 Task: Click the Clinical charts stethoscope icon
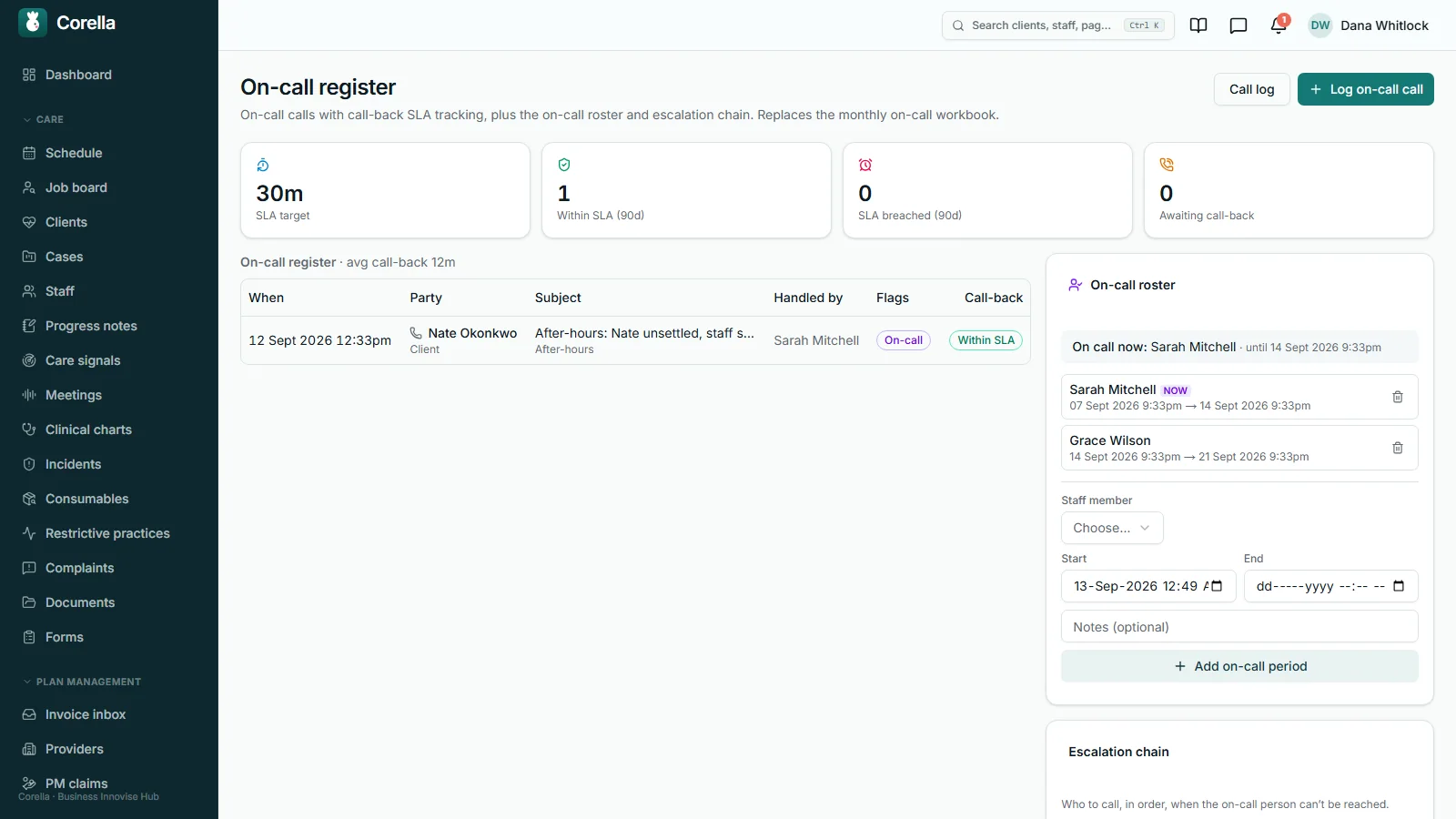click(x=29, y=430)
